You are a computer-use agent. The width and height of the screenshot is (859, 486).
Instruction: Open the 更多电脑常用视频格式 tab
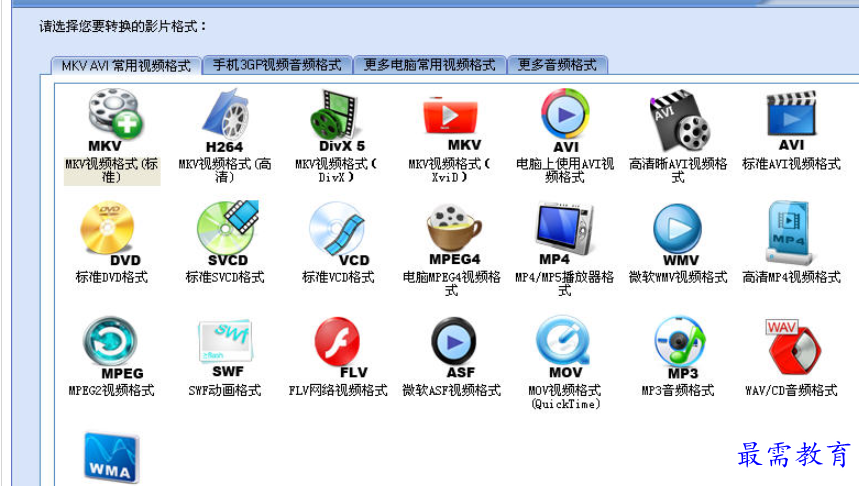click(x=430, y=65)
